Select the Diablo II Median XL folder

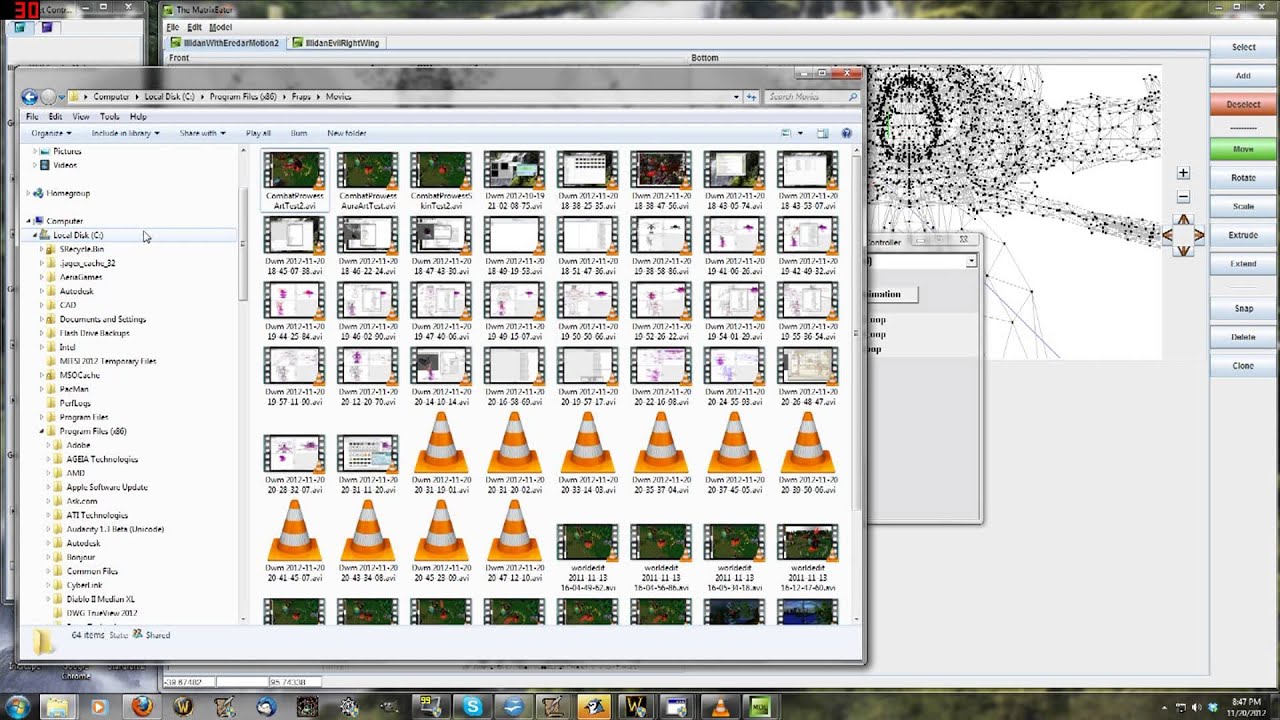click(x=100, y=600)
